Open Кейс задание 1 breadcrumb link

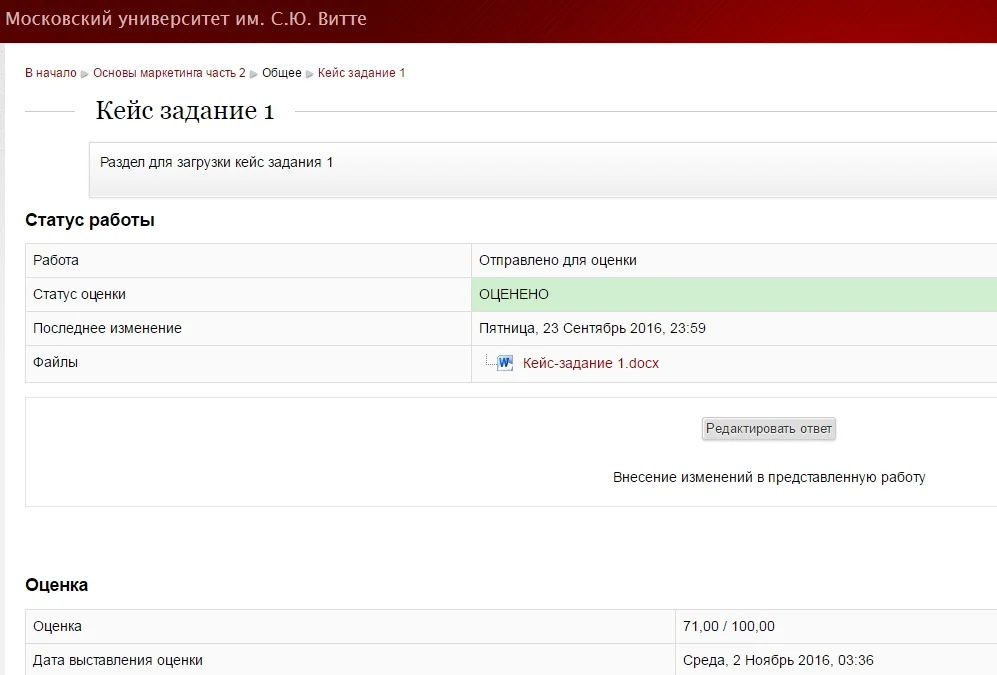pos(361,72)
